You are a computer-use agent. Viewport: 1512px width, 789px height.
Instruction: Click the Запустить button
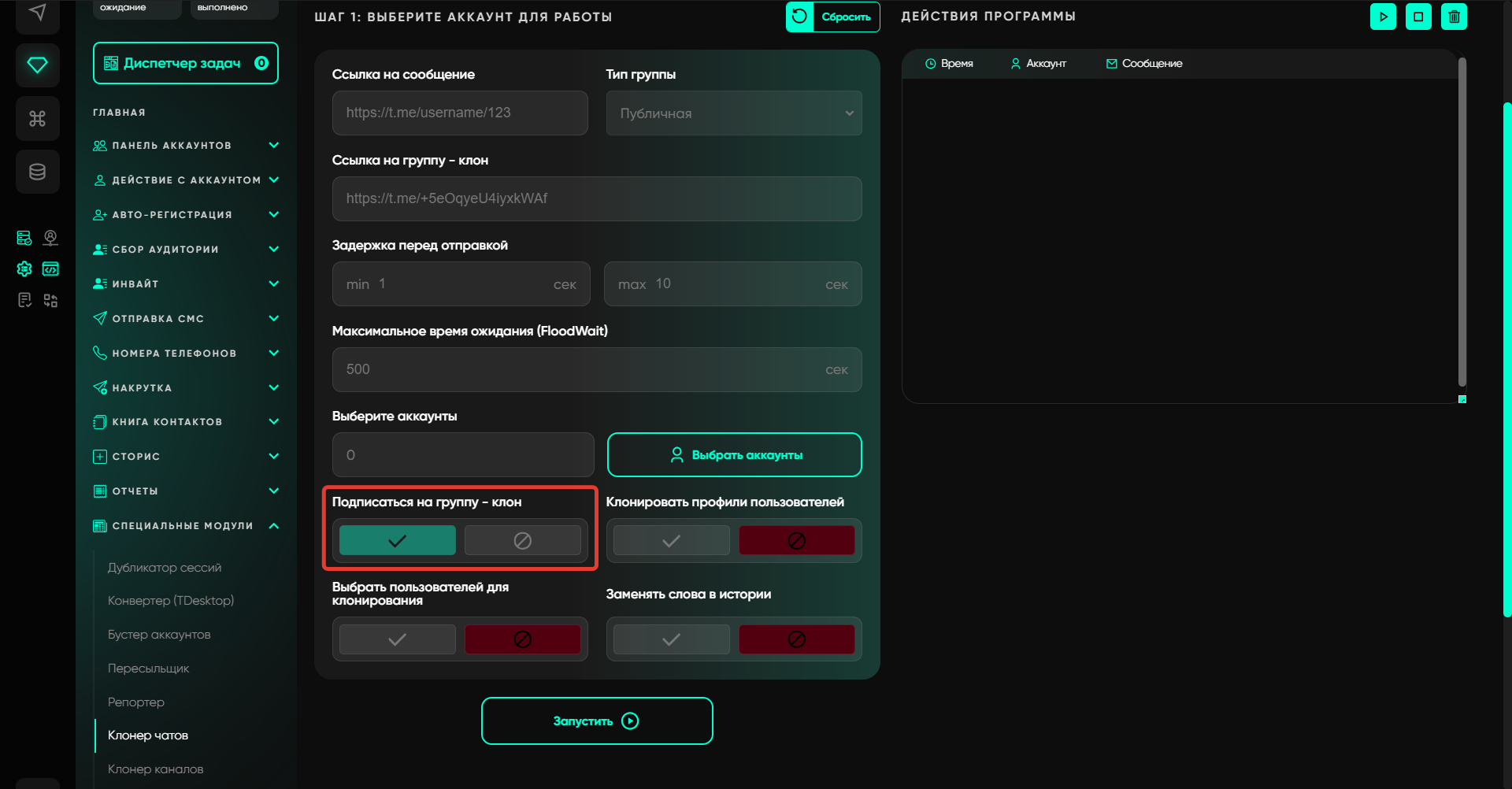tap(596, 720)
